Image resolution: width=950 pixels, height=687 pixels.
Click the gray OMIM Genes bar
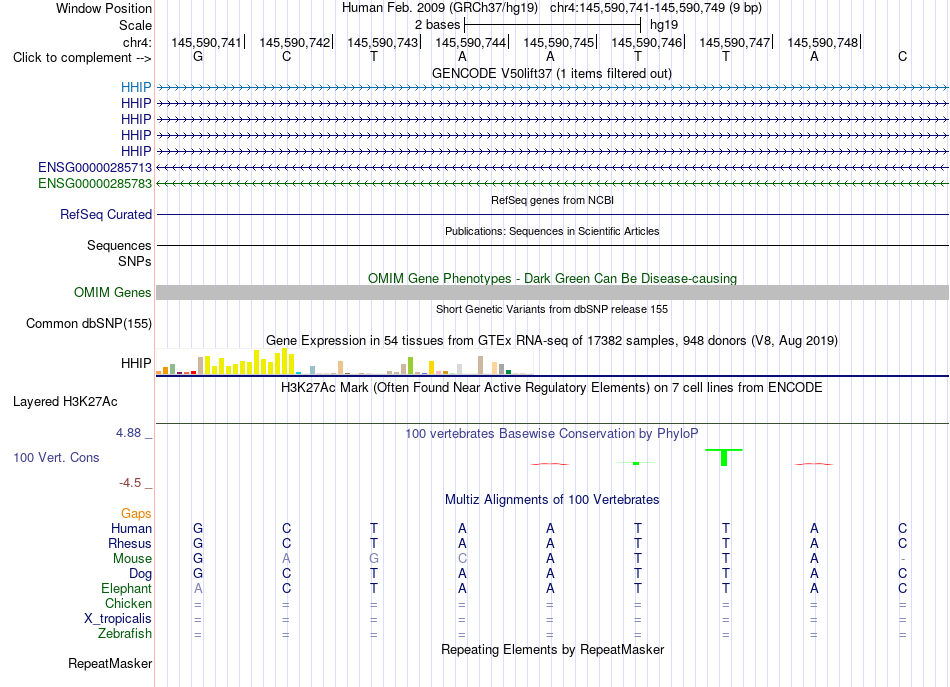[x=552, y=293]
